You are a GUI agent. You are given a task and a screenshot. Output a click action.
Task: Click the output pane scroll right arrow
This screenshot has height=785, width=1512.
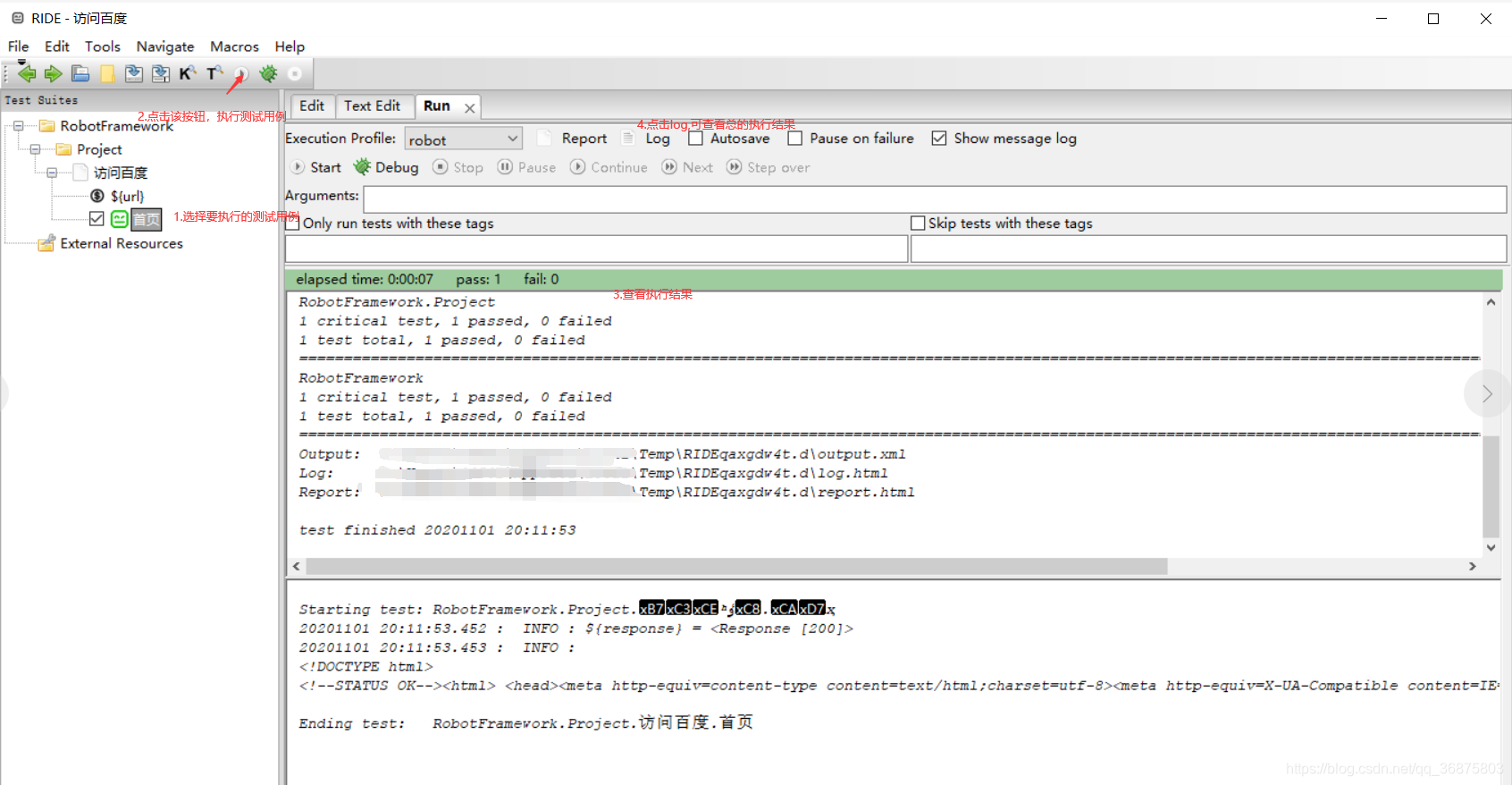tap(1473, 566)
